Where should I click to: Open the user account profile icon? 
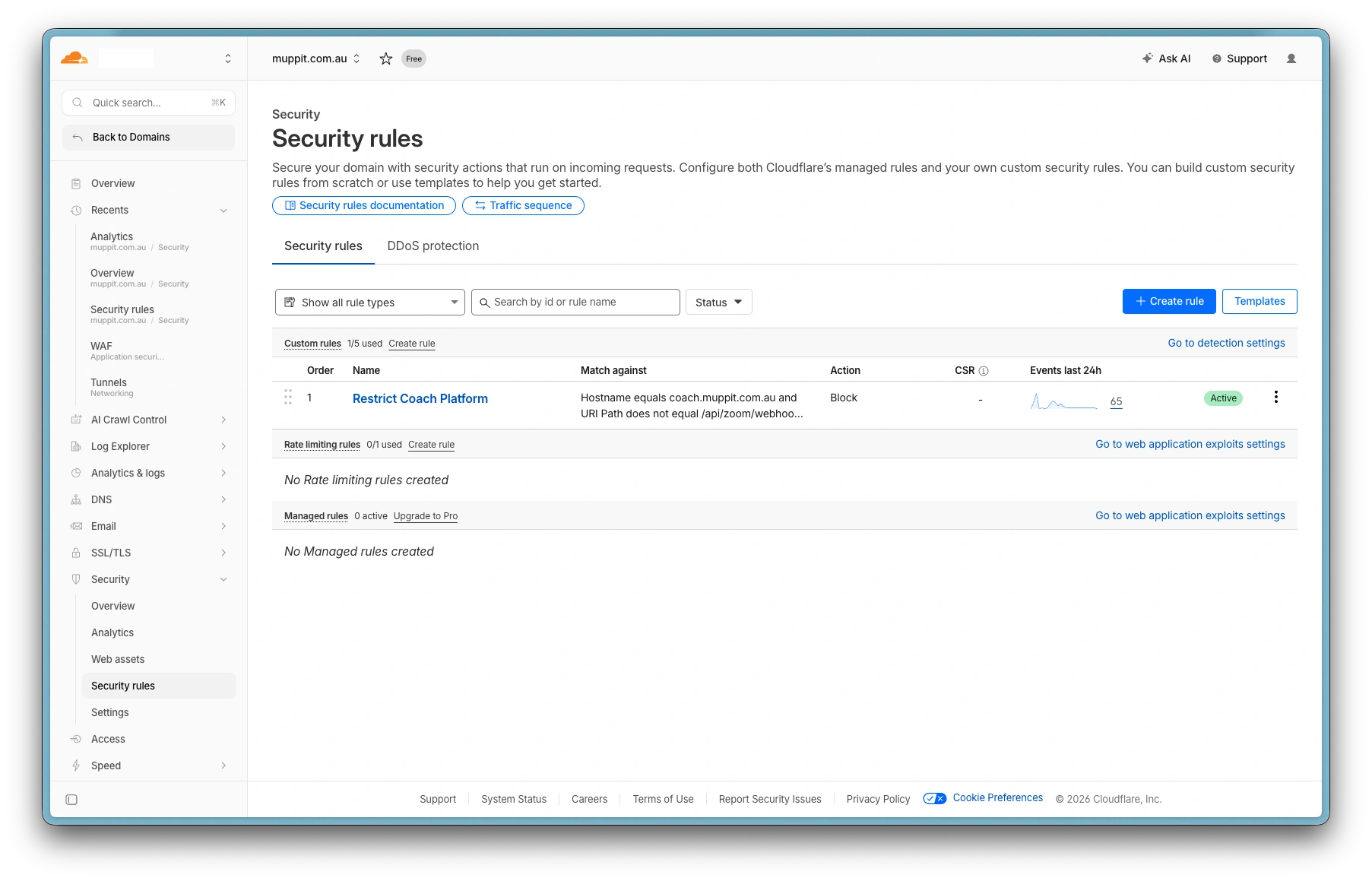[1291, 59]
